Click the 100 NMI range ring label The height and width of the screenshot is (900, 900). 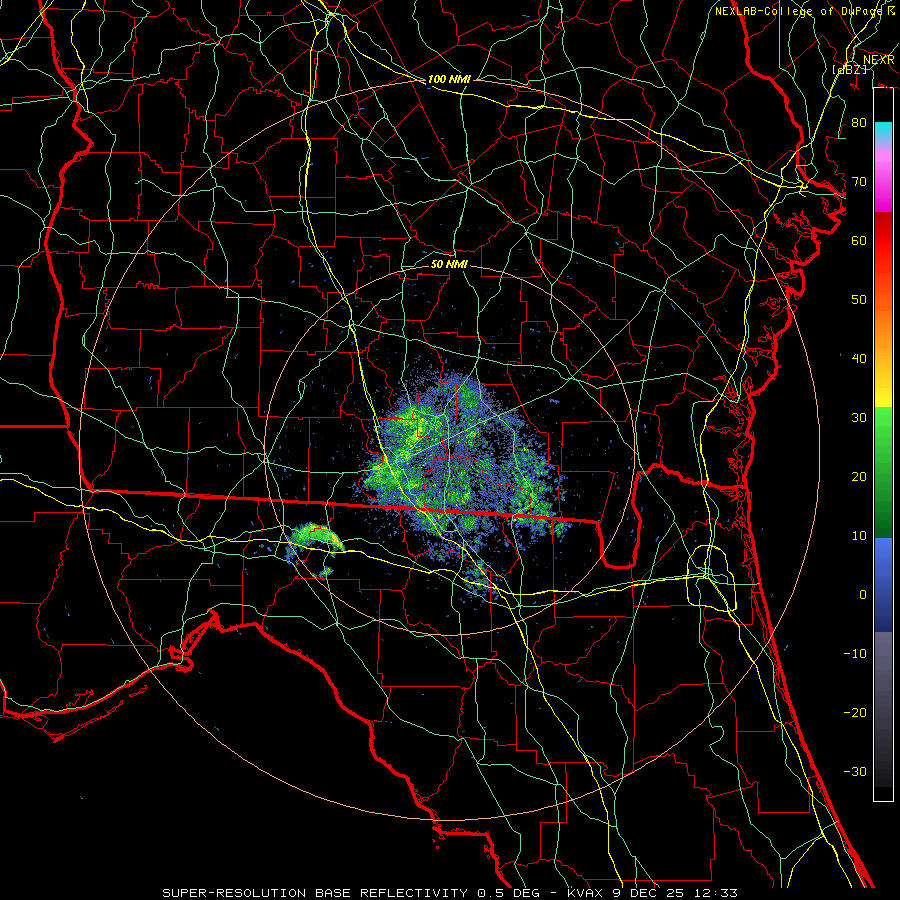pos(449,79)
